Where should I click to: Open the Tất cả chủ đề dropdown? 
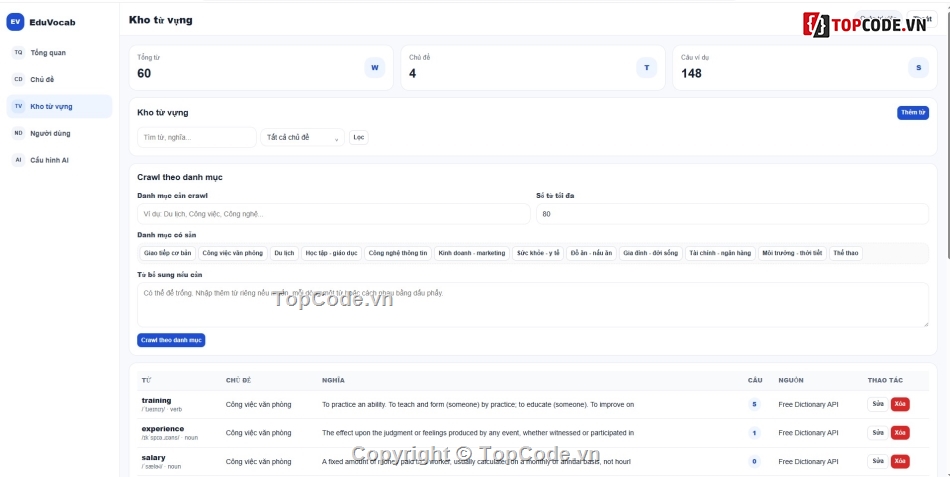[x=302, y=138]
